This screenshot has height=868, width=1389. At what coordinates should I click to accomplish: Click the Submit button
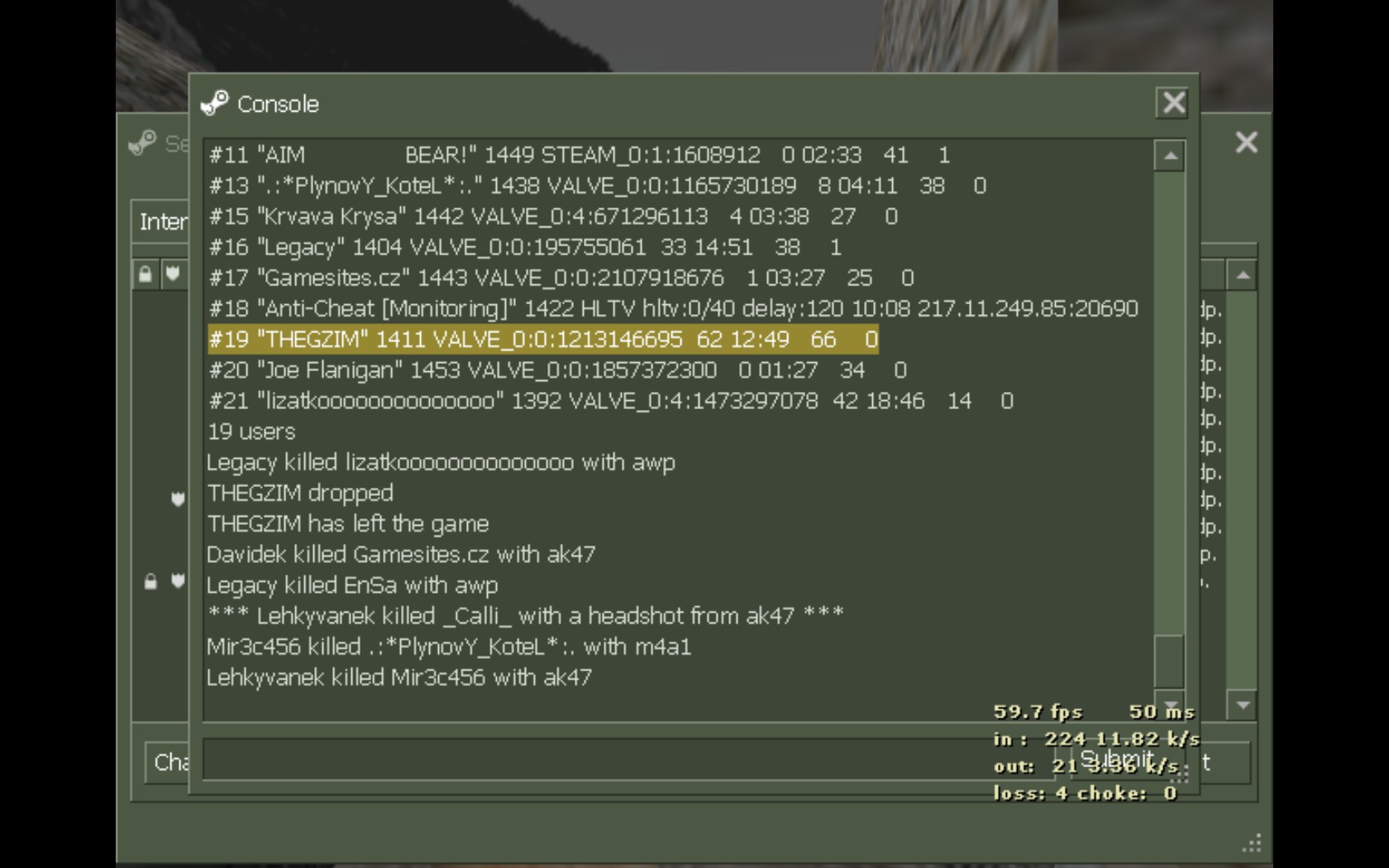tap(1116, 760)
